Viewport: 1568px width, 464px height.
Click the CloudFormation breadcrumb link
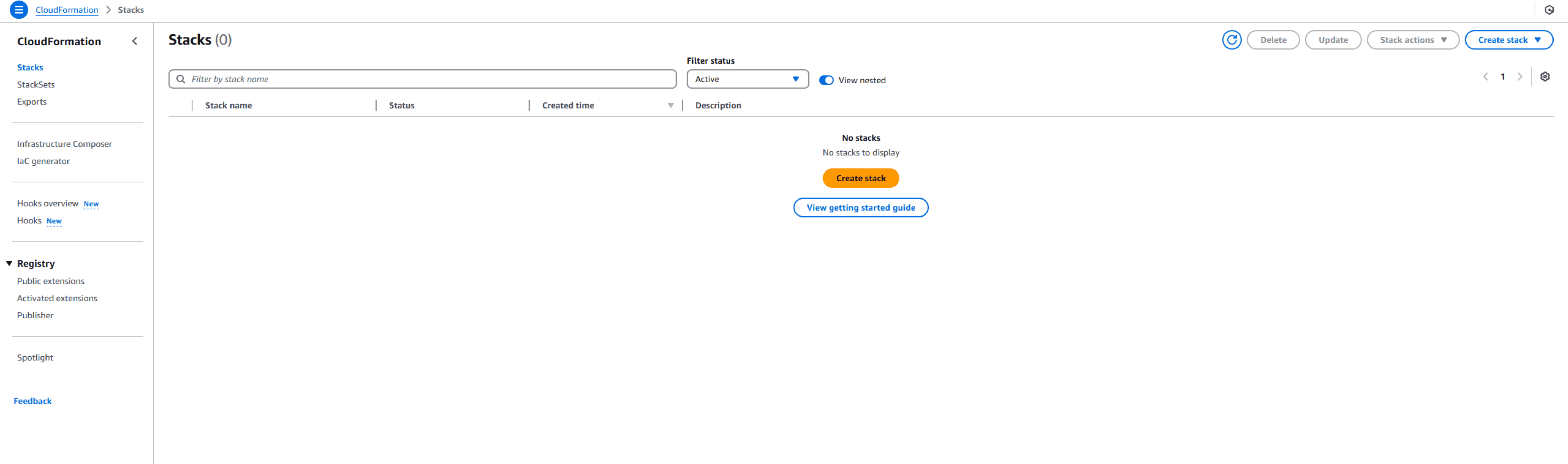(x=66, y=10)
